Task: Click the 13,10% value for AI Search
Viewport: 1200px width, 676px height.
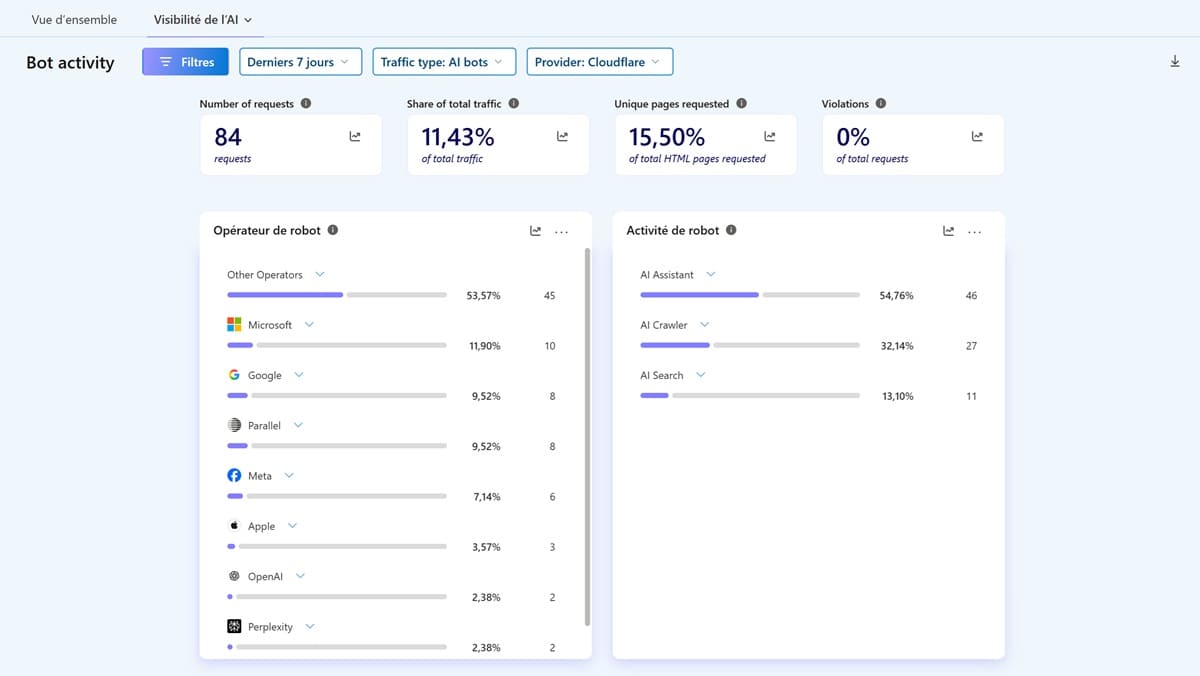Action: click(x=897, y=396)
